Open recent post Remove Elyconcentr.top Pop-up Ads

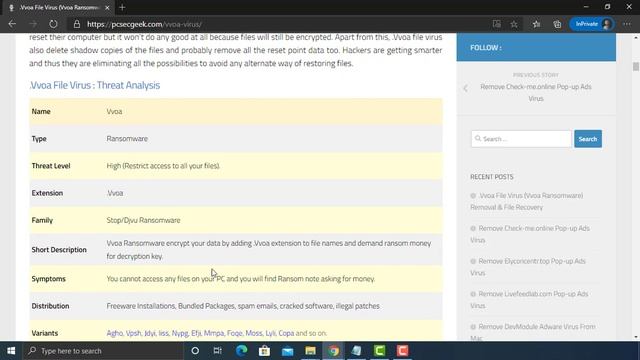pyautogui.click(x=528, y=267)
